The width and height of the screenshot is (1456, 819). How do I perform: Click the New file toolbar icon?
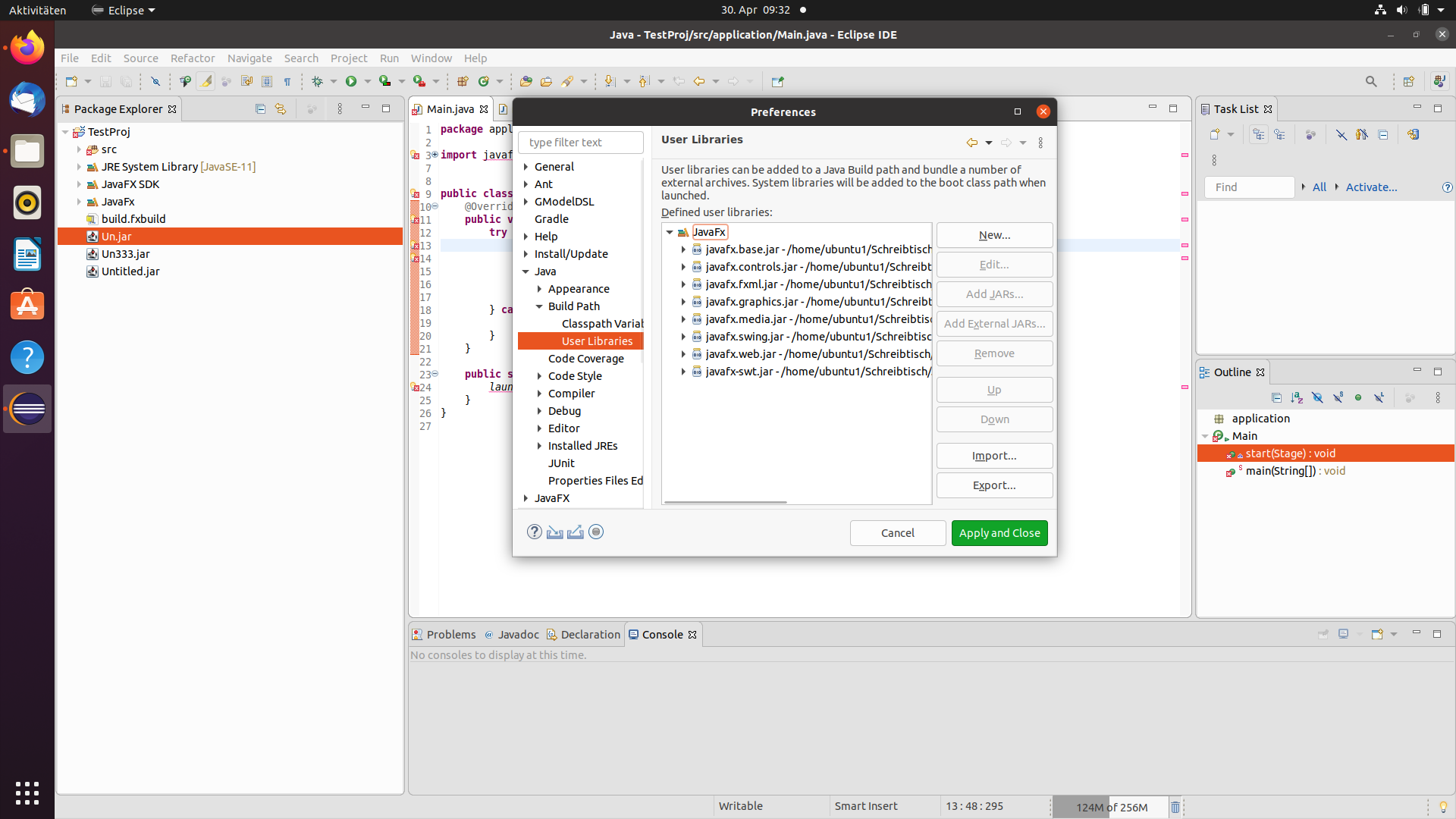[71, 81]
